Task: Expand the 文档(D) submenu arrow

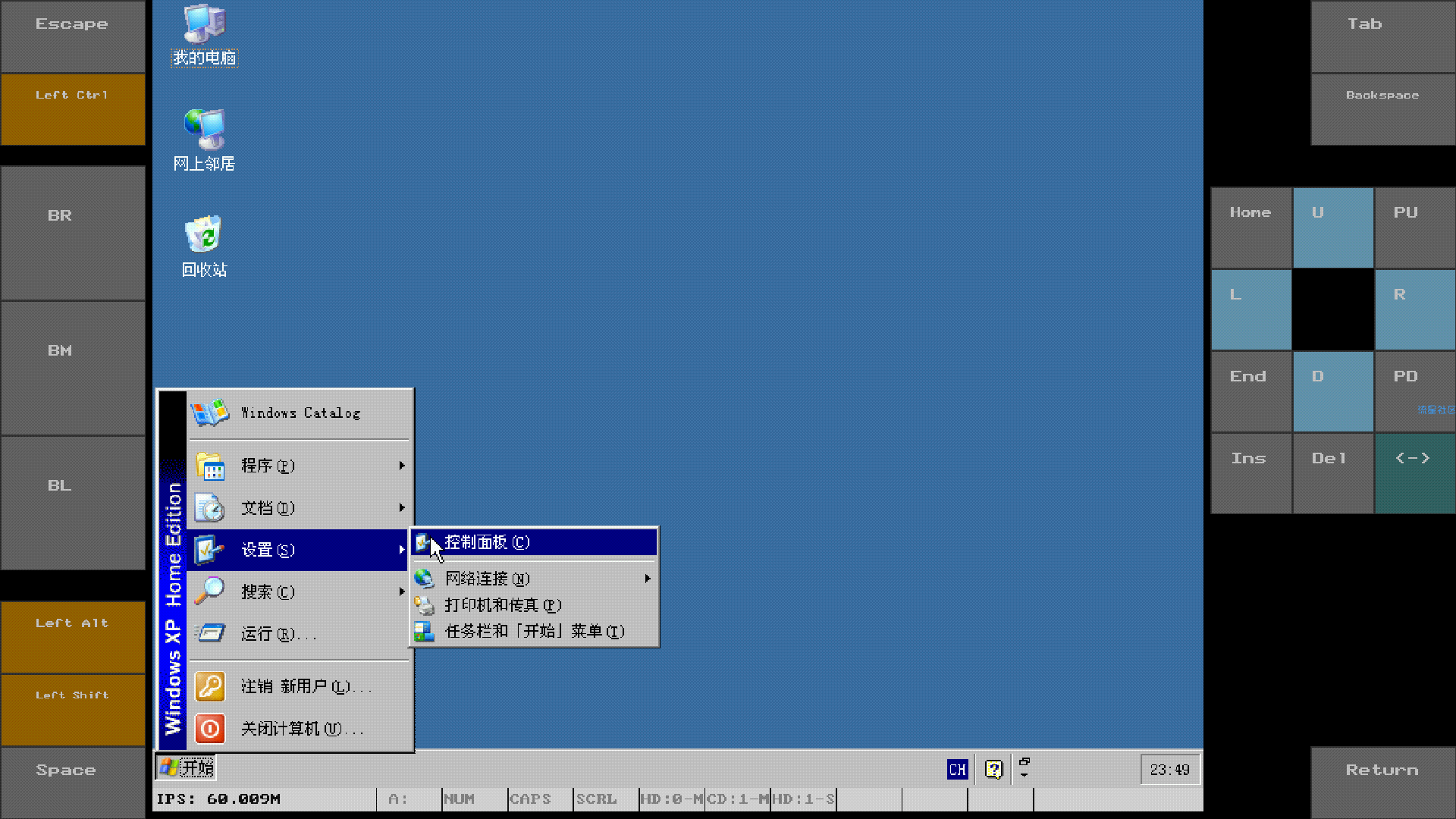Action: coord(402,507)
